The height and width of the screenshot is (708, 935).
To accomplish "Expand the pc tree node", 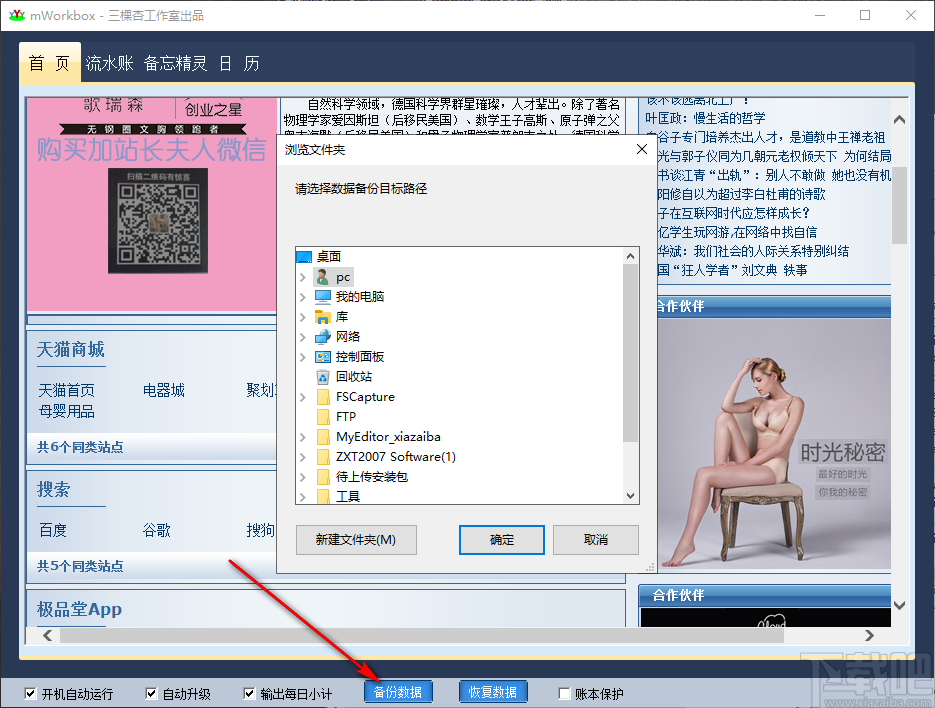I will coord(303,277).
